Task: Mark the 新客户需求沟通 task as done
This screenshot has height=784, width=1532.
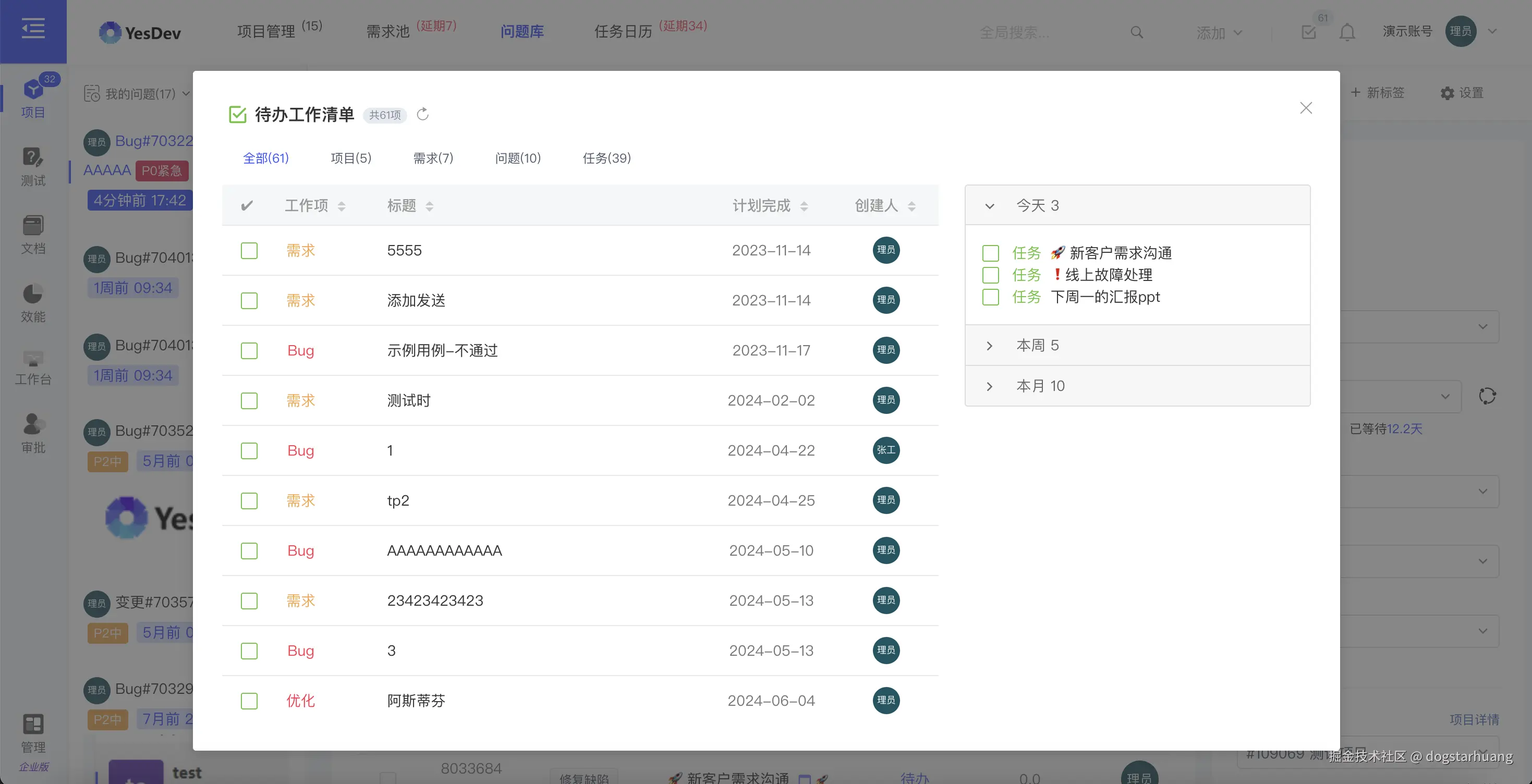Action: click(x=990, y=253)
